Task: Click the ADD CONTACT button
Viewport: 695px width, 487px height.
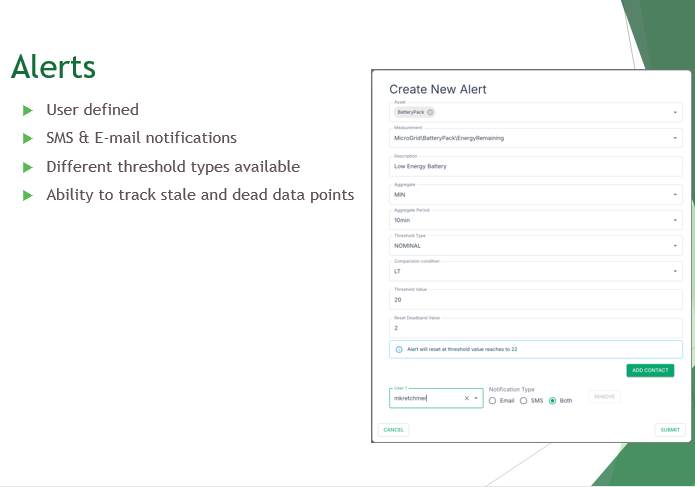Action: tap(650, 370)
